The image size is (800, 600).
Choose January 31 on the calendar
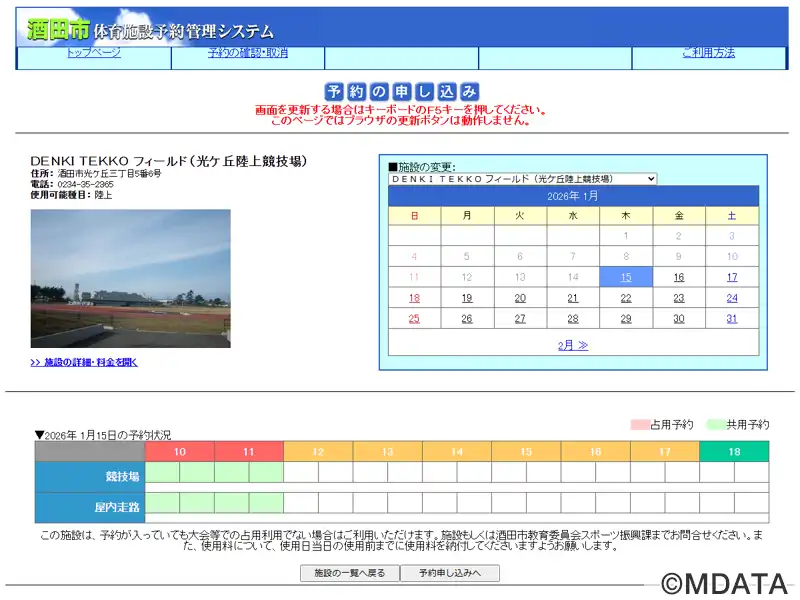click(732, 319)
